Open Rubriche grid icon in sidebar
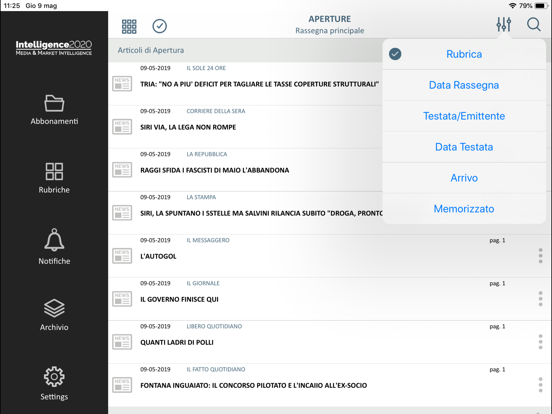552x414 pixels. click(54, 171)
